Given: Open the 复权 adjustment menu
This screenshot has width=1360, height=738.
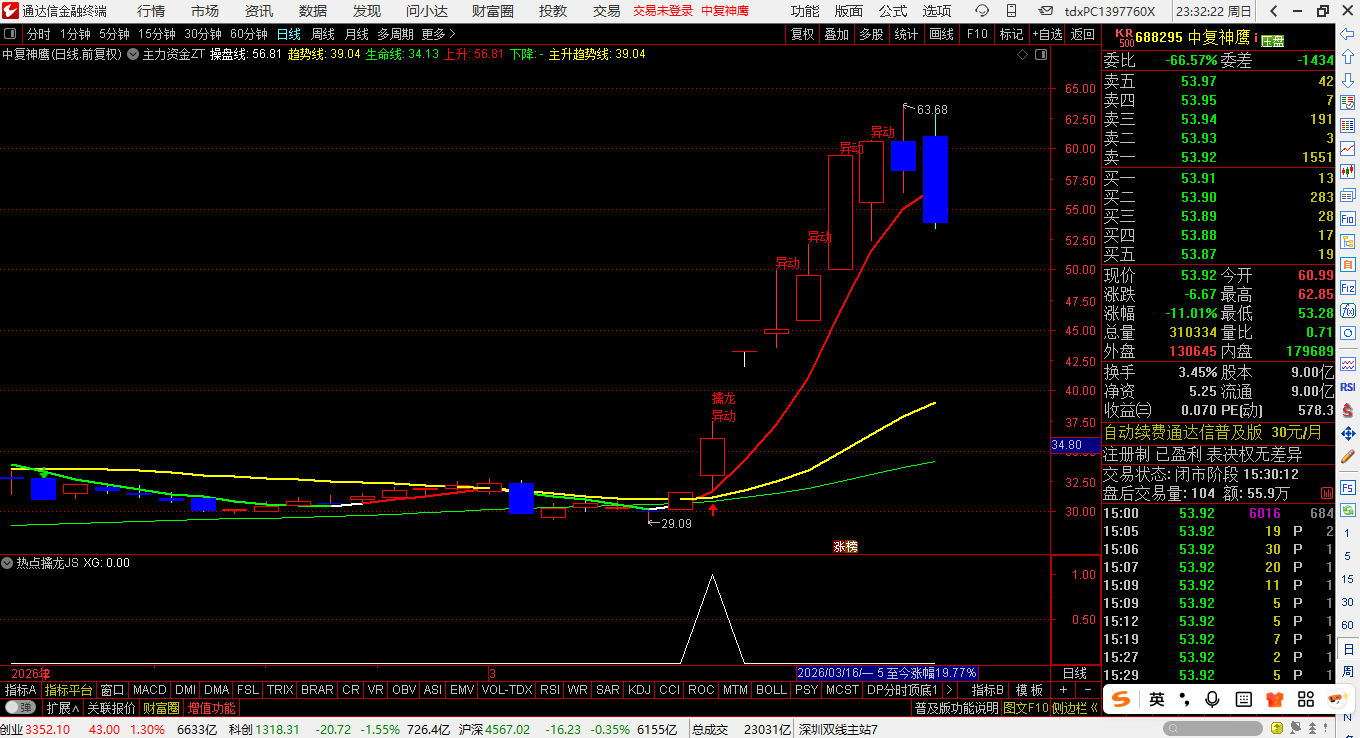Looking at the screenshot, I should pos(802,34).
